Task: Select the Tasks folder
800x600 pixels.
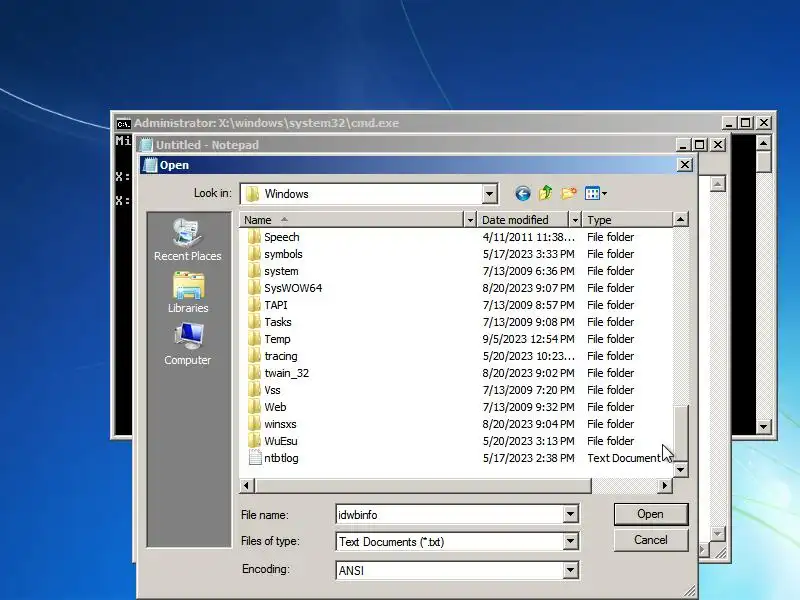Action: (278, 322)
